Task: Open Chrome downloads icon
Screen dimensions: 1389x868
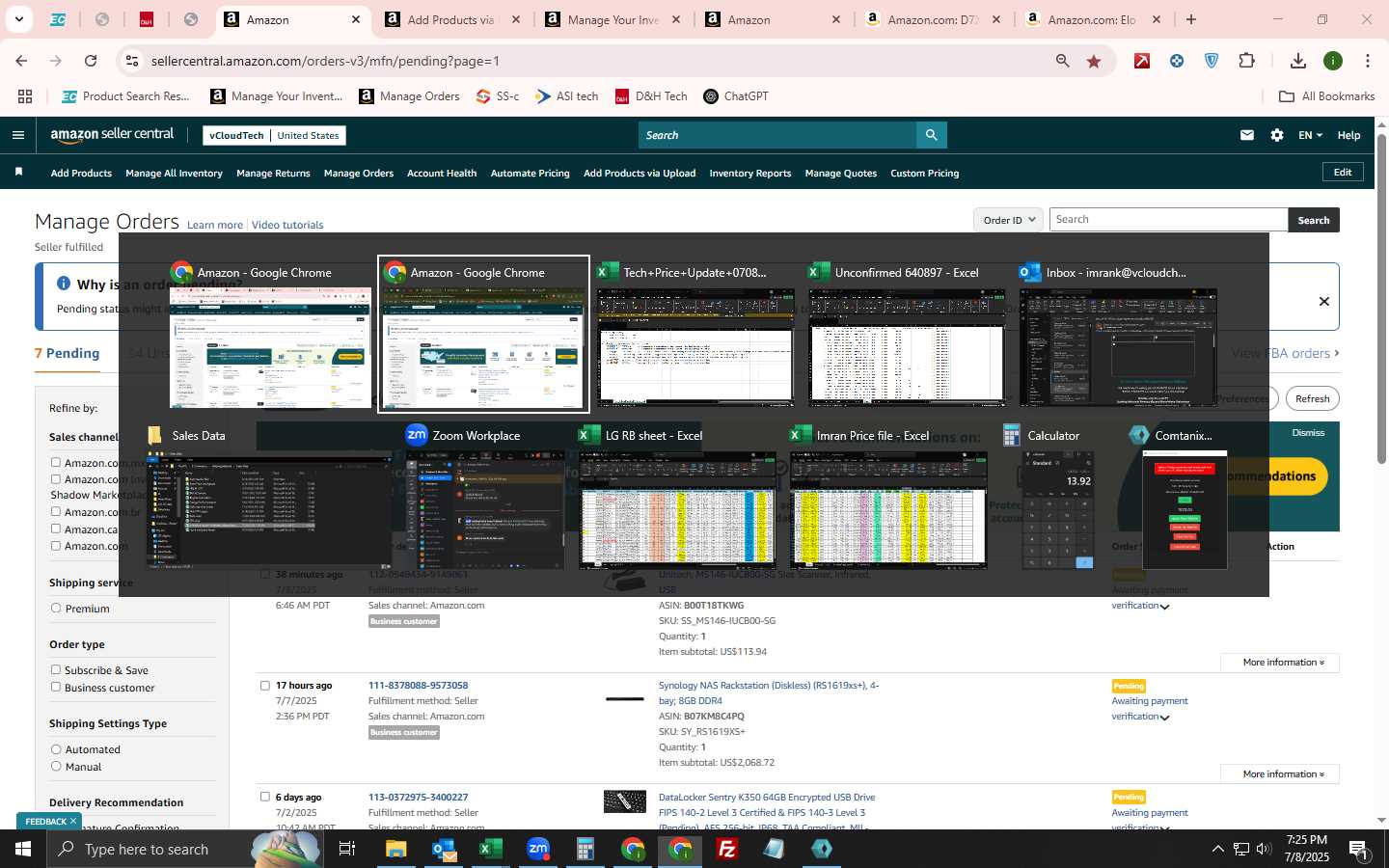Action: pos(1298,61)
